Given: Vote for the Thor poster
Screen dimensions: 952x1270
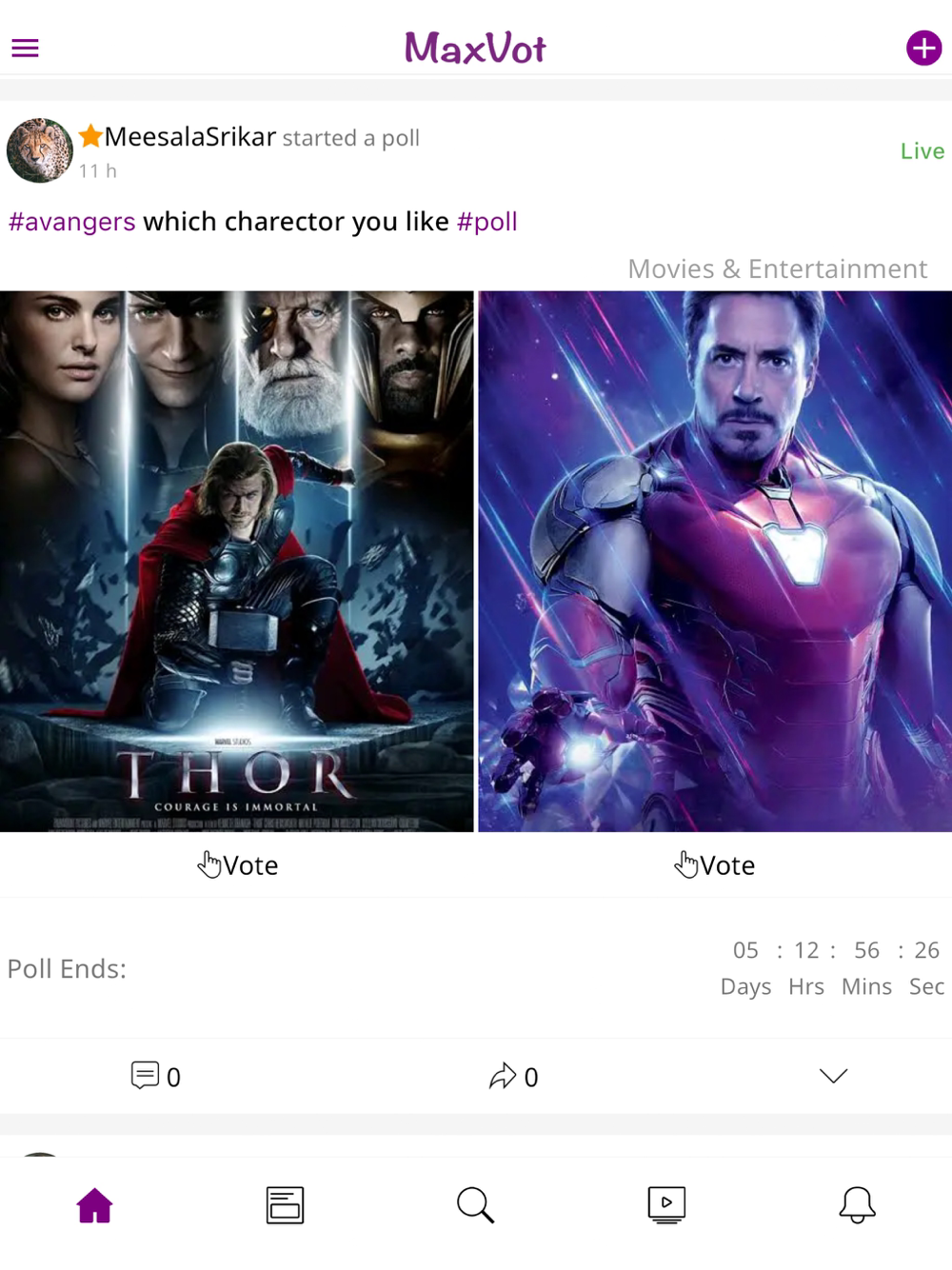Looking at the screenshot, I should [x=237, y=864].
